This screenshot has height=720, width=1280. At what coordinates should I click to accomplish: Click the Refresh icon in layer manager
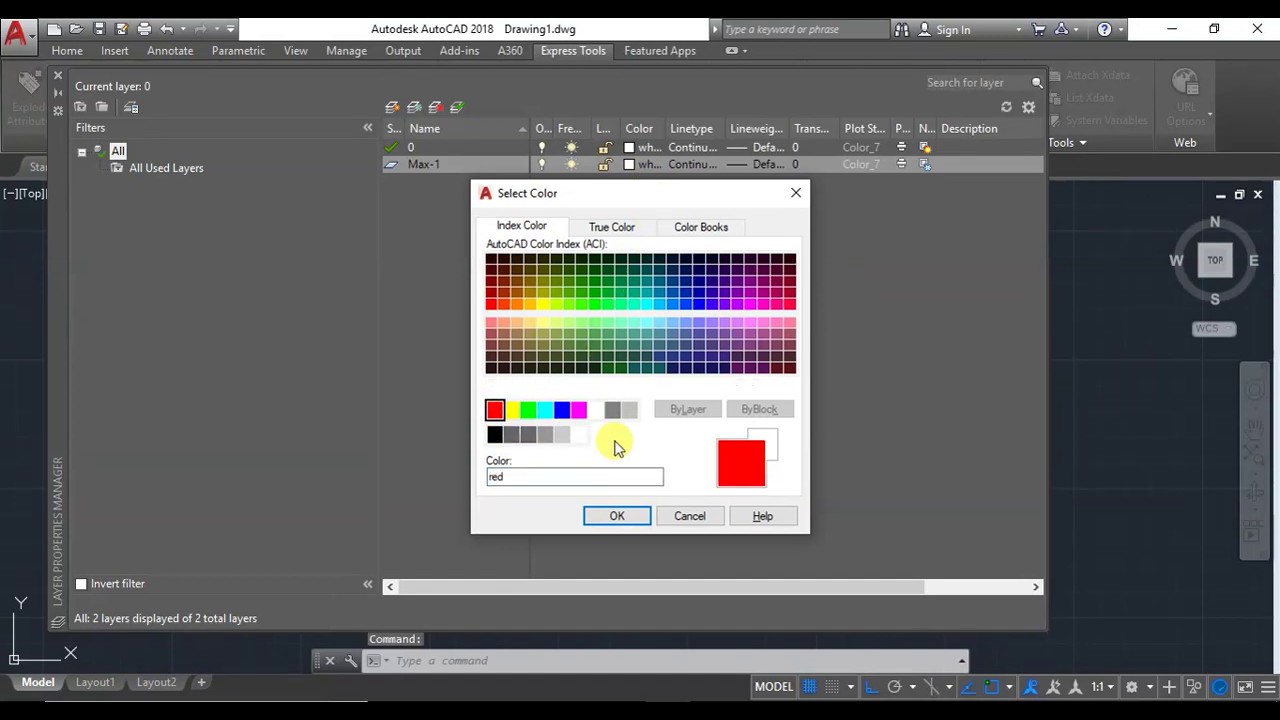(x=1006, y=107)
